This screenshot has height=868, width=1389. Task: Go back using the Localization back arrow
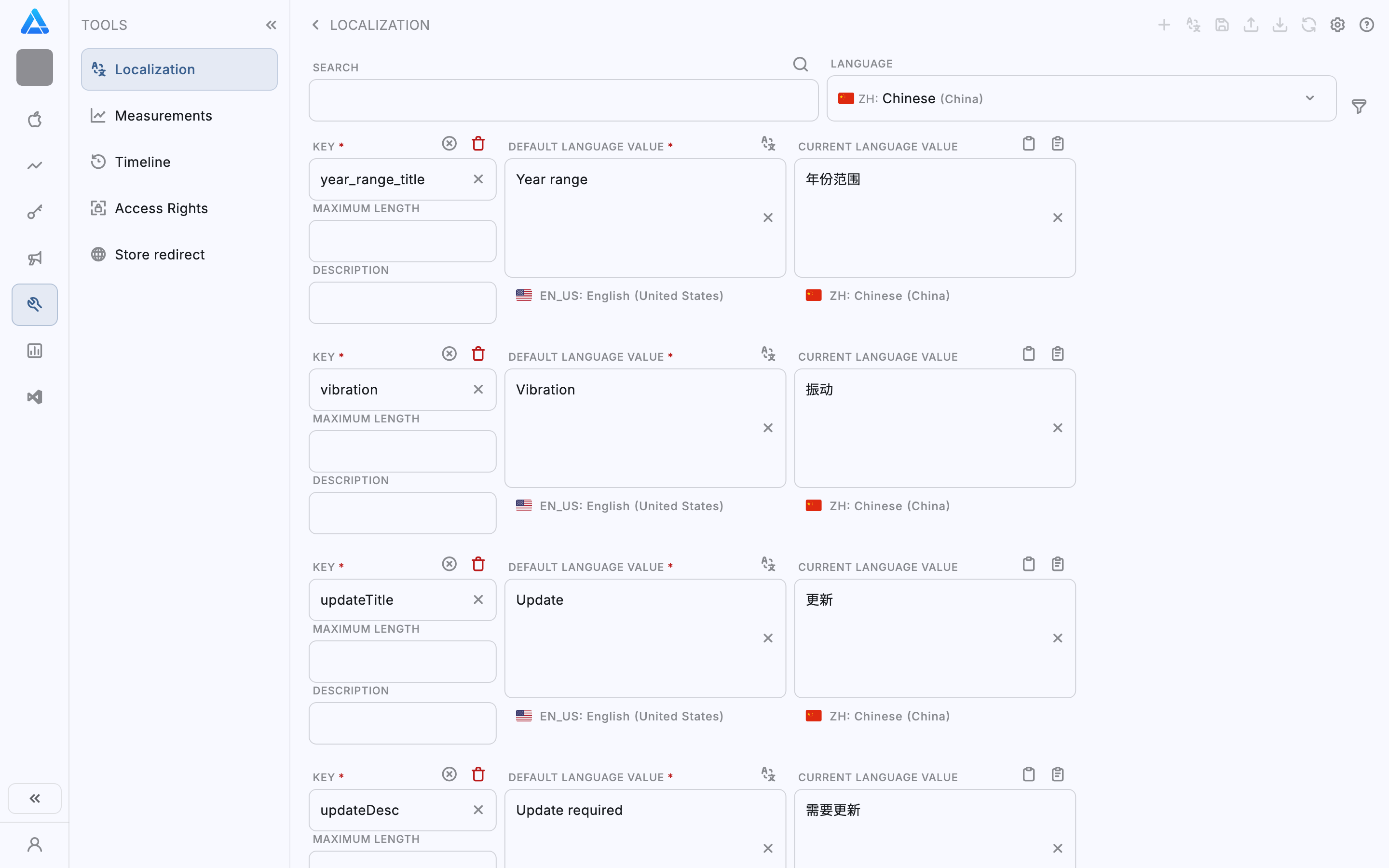(315, 25)
